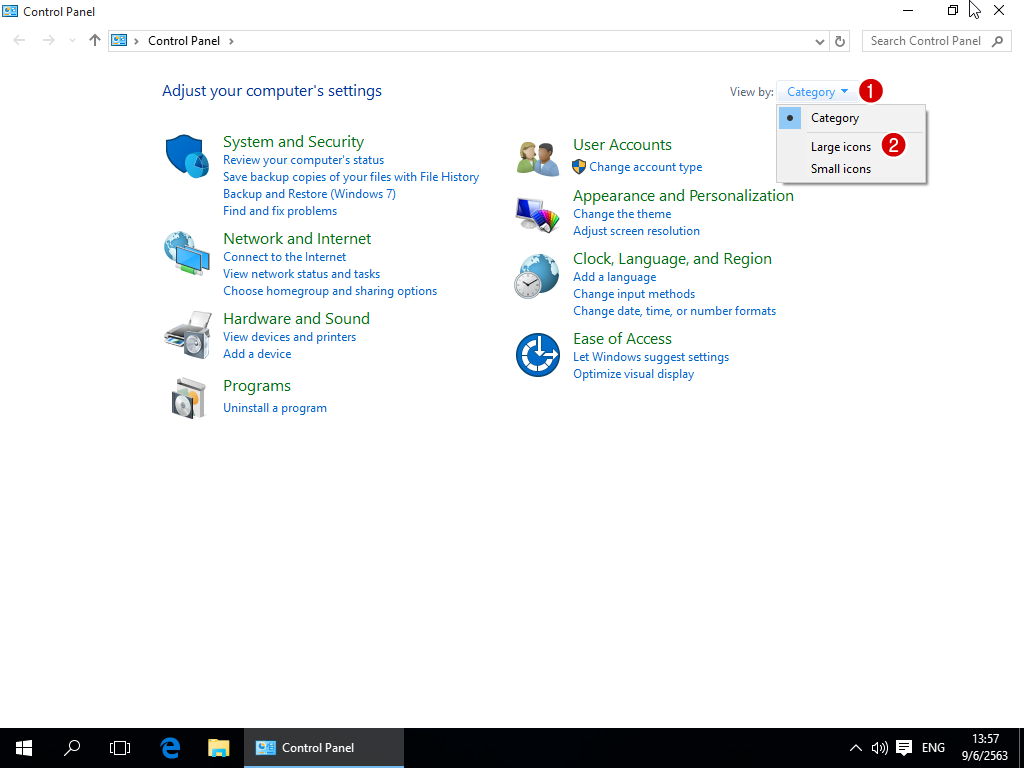Viewport: 1024px width, 768px height.
Task: Switch to Small icons view
Action: click(x=840, y=169)
